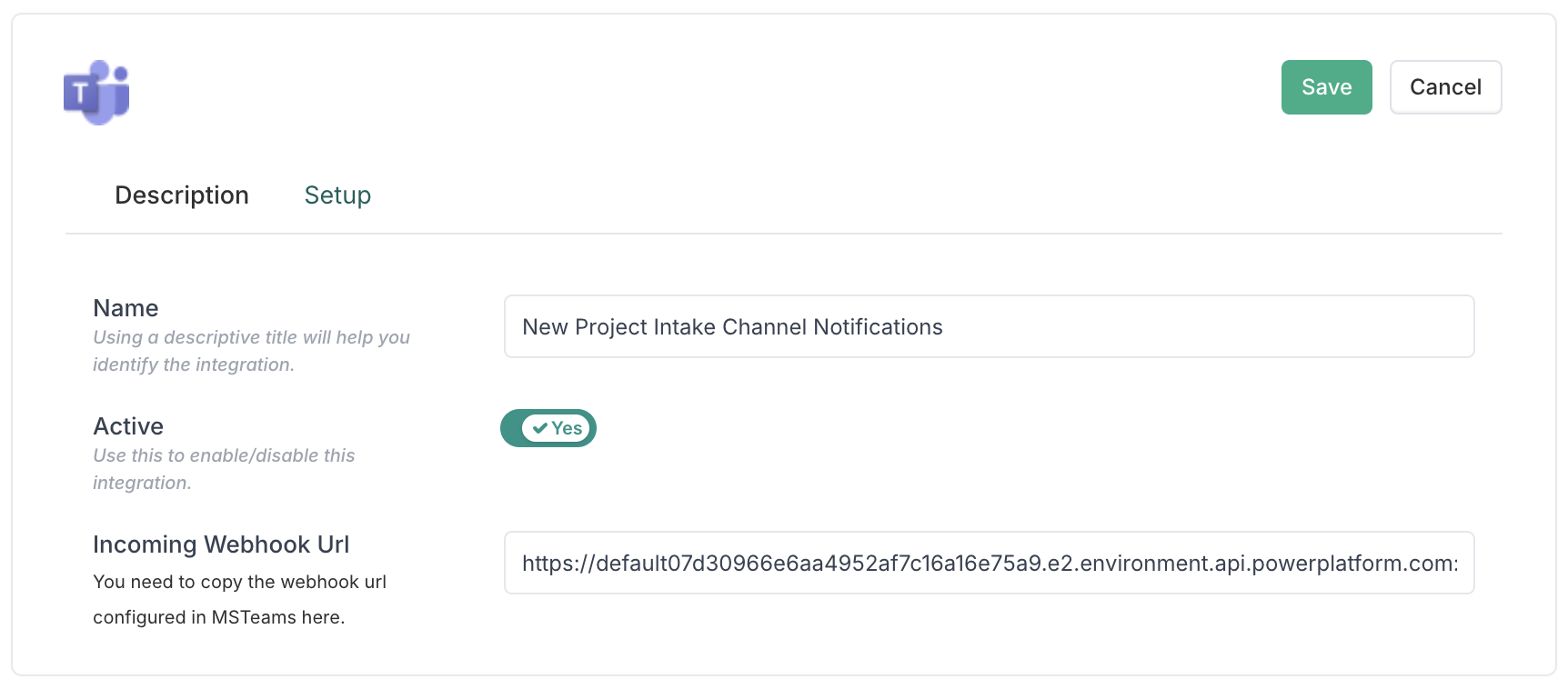This screenshot has height=689, width=1568.
Task: Click 'https://' at start of webhook URL
Action: 558,564
